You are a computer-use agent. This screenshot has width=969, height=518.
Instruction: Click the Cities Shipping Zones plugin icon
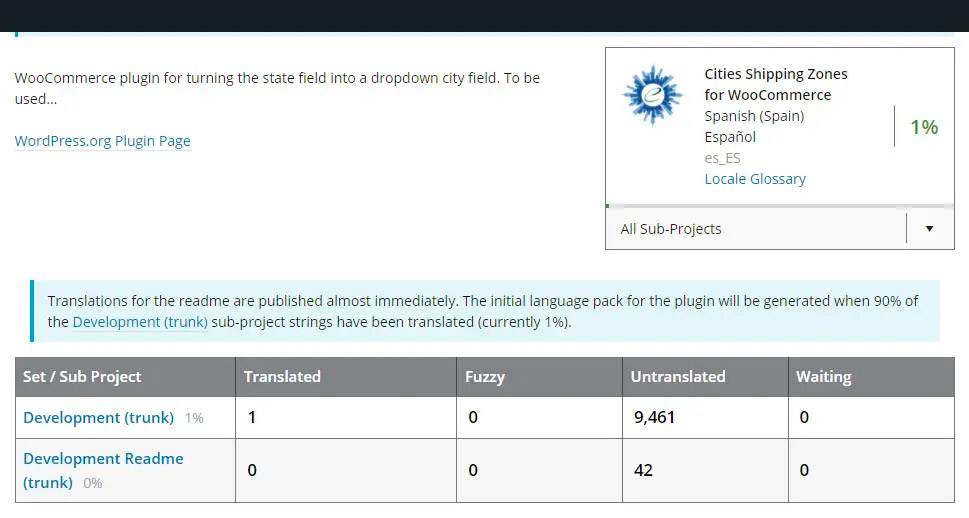point(652,96)
